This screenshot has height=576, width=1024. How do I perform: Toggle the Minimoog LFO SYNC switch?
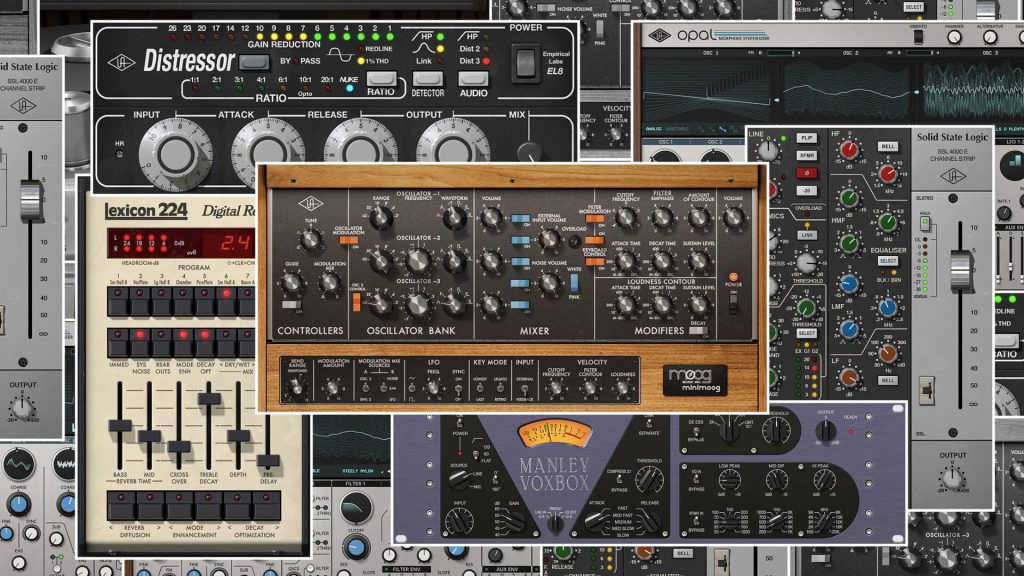pyautogui.click(x=458, y=388)
